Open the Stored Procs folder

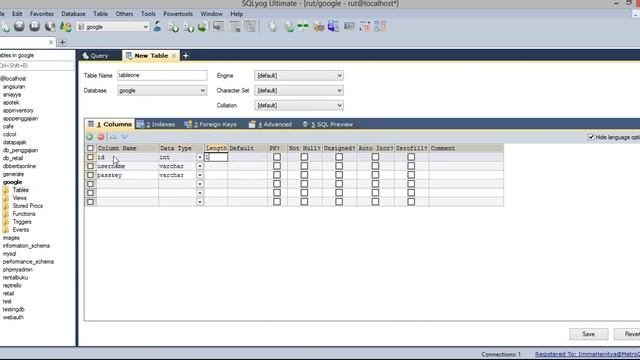pyautogui.click(x=27, y=206)
